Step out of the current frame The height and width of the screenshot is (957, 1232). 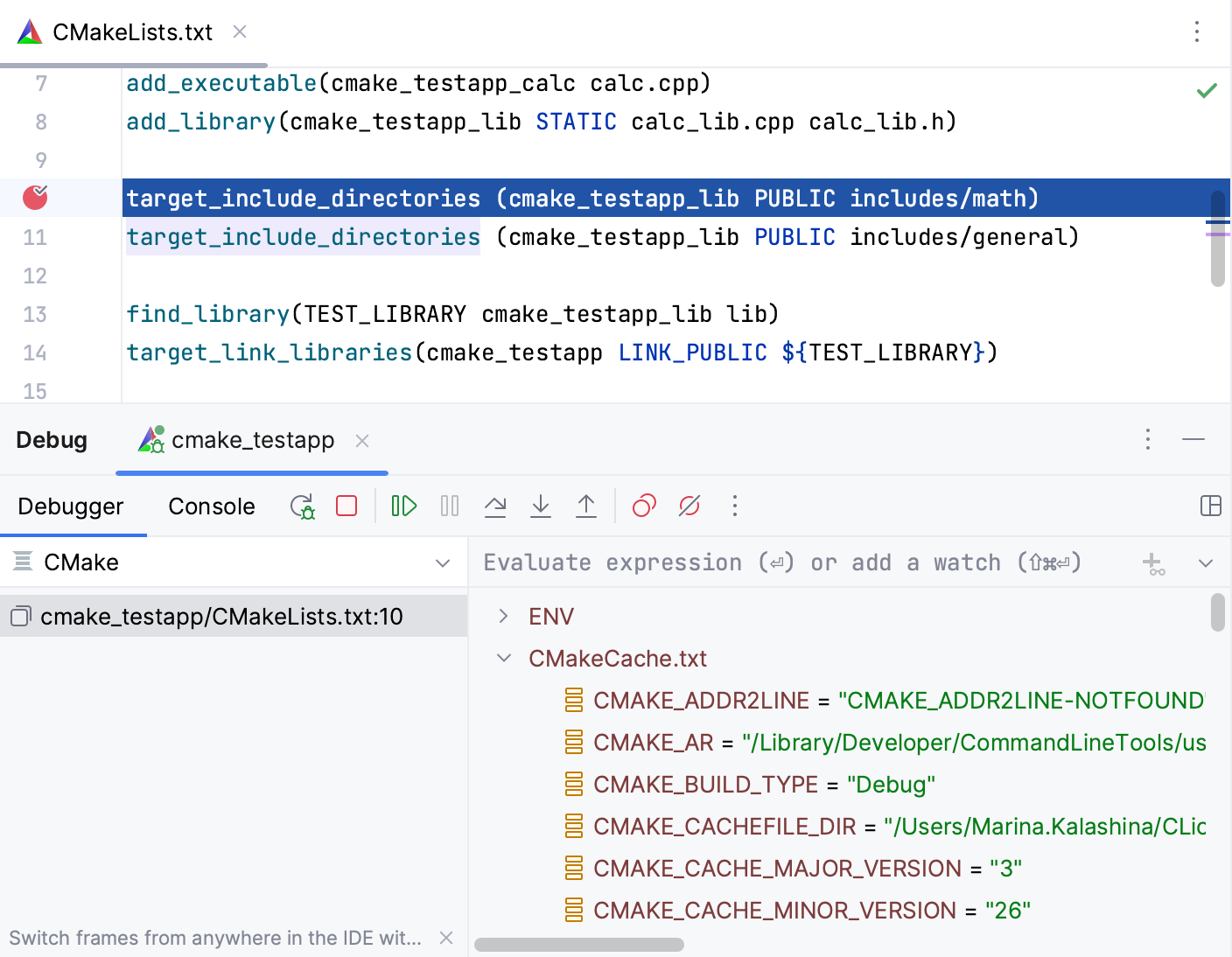(x=586, y=506)
